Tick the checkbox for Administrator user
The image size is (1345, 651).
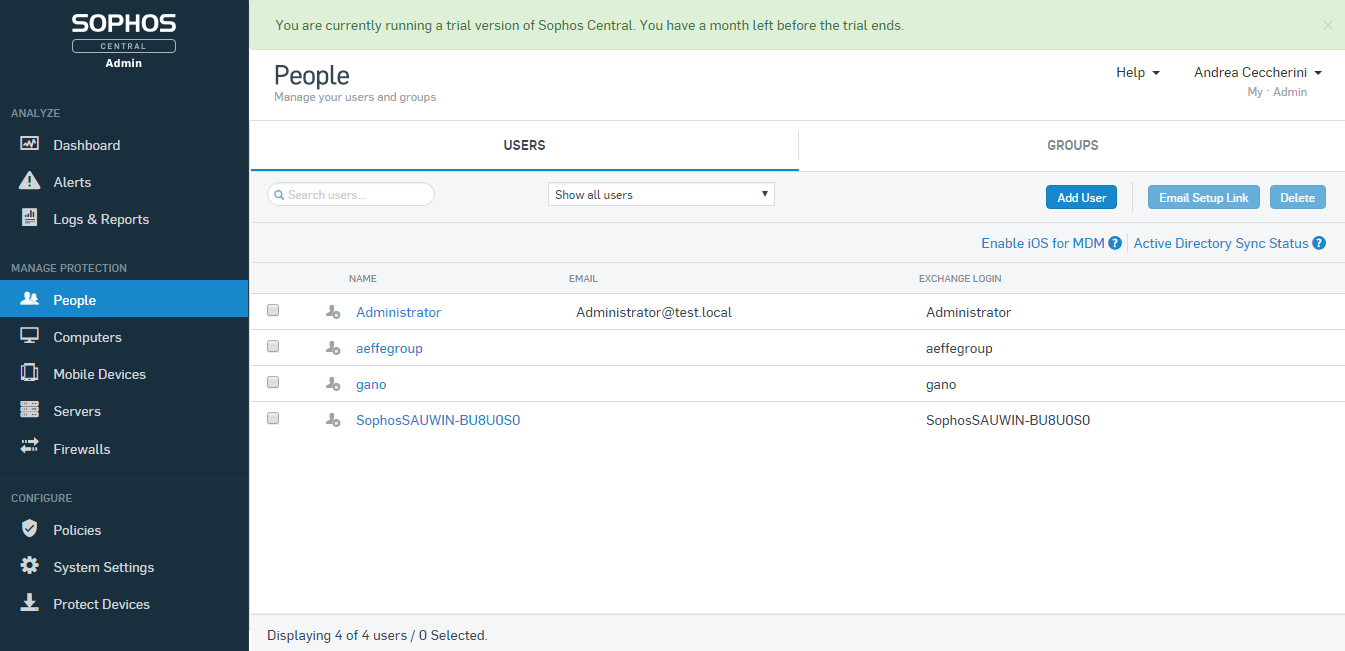tap(273, 311)
